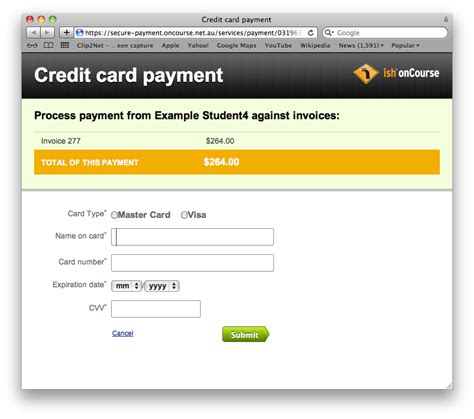Open the Reading List glasses icon
Screen dimensions: 474x419
click(32, 45)
